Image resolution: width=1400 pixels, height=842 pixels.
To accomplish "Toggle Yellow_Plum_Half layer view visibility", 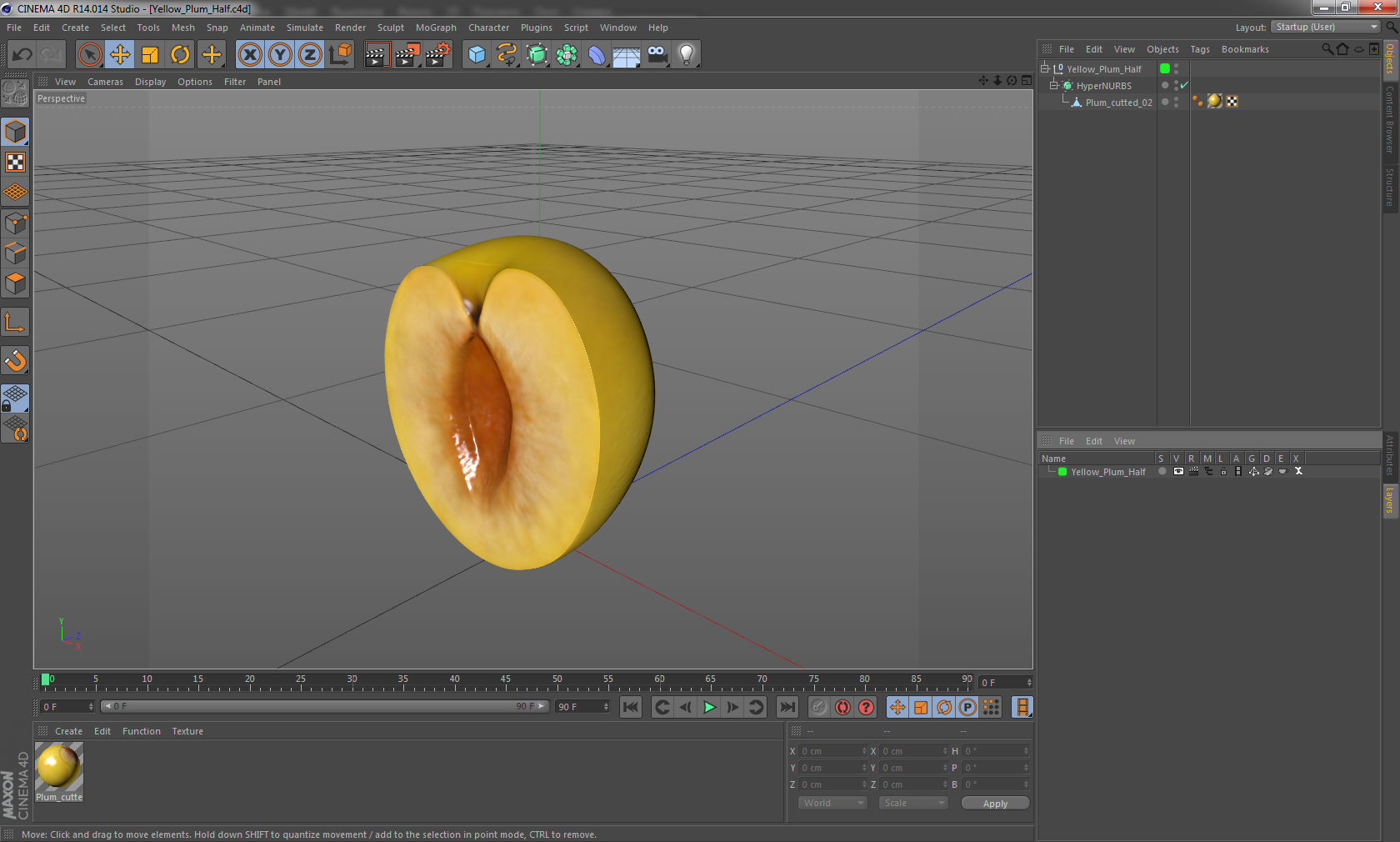I will 1177,471.
